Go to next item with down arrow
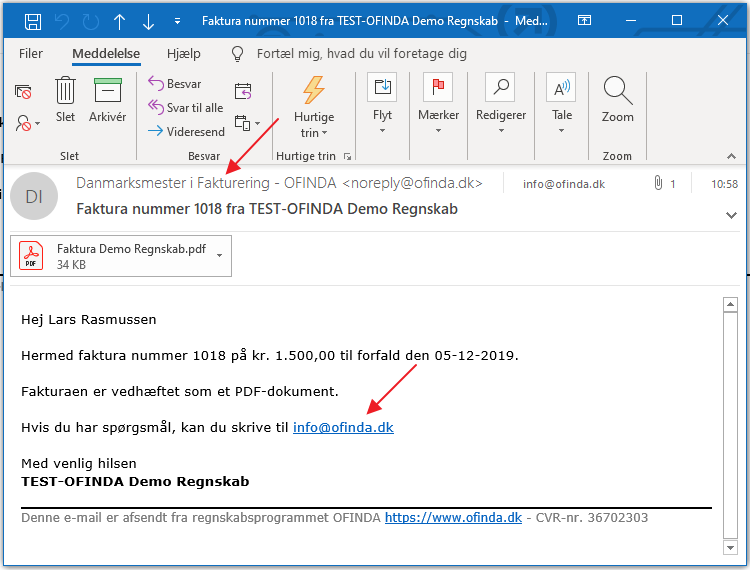 (x=148, y=22)
